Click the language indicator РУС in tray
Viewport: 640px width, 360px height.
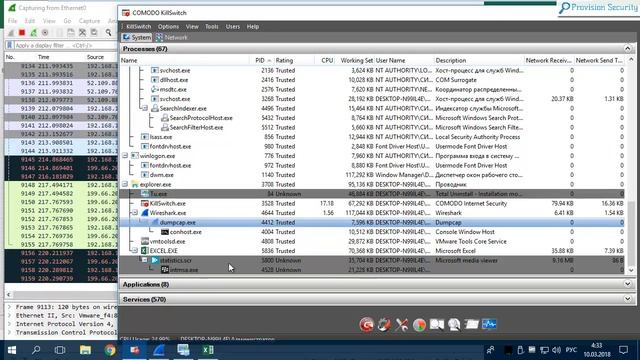571,350
